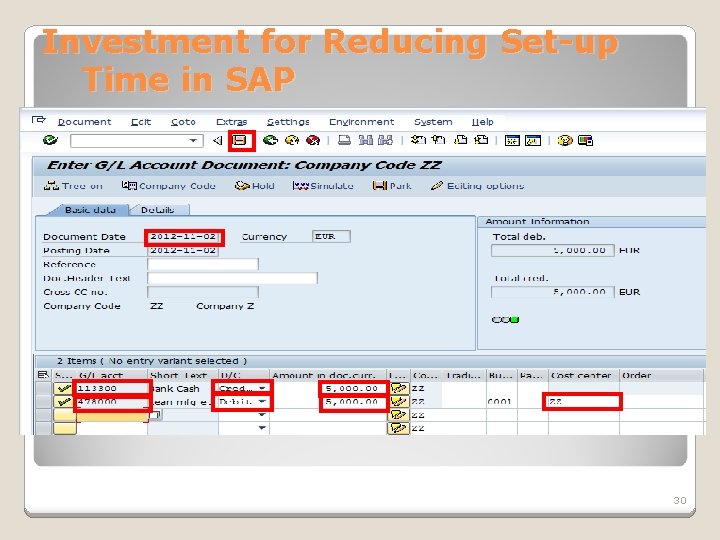720x540 pixels.
Task: Click status check icon for row 478000
Action: coord(64,402)
